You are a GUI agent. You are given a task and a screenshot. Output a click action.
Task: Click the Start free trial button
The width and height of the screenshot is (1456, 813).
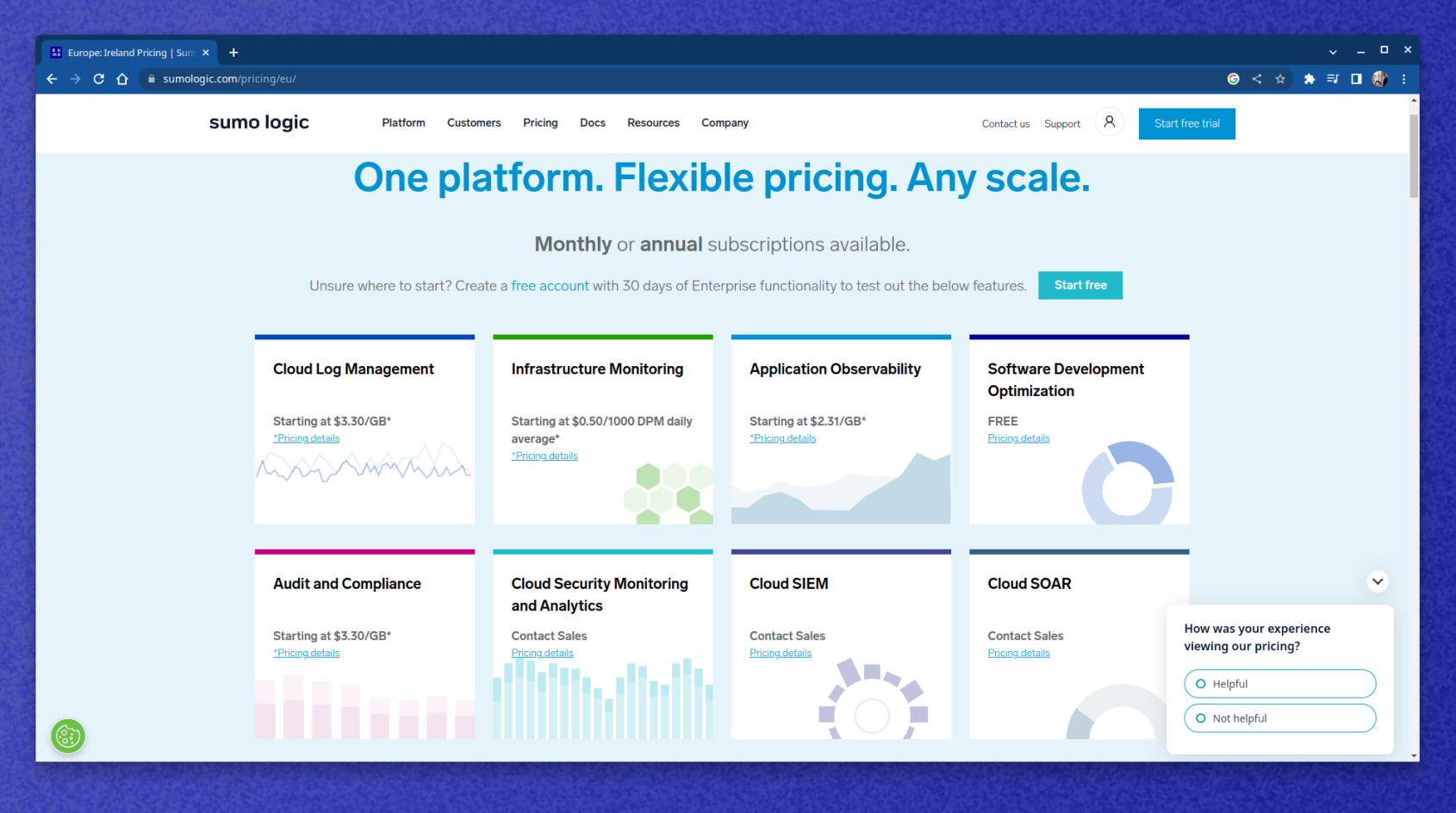point(1186,123)
